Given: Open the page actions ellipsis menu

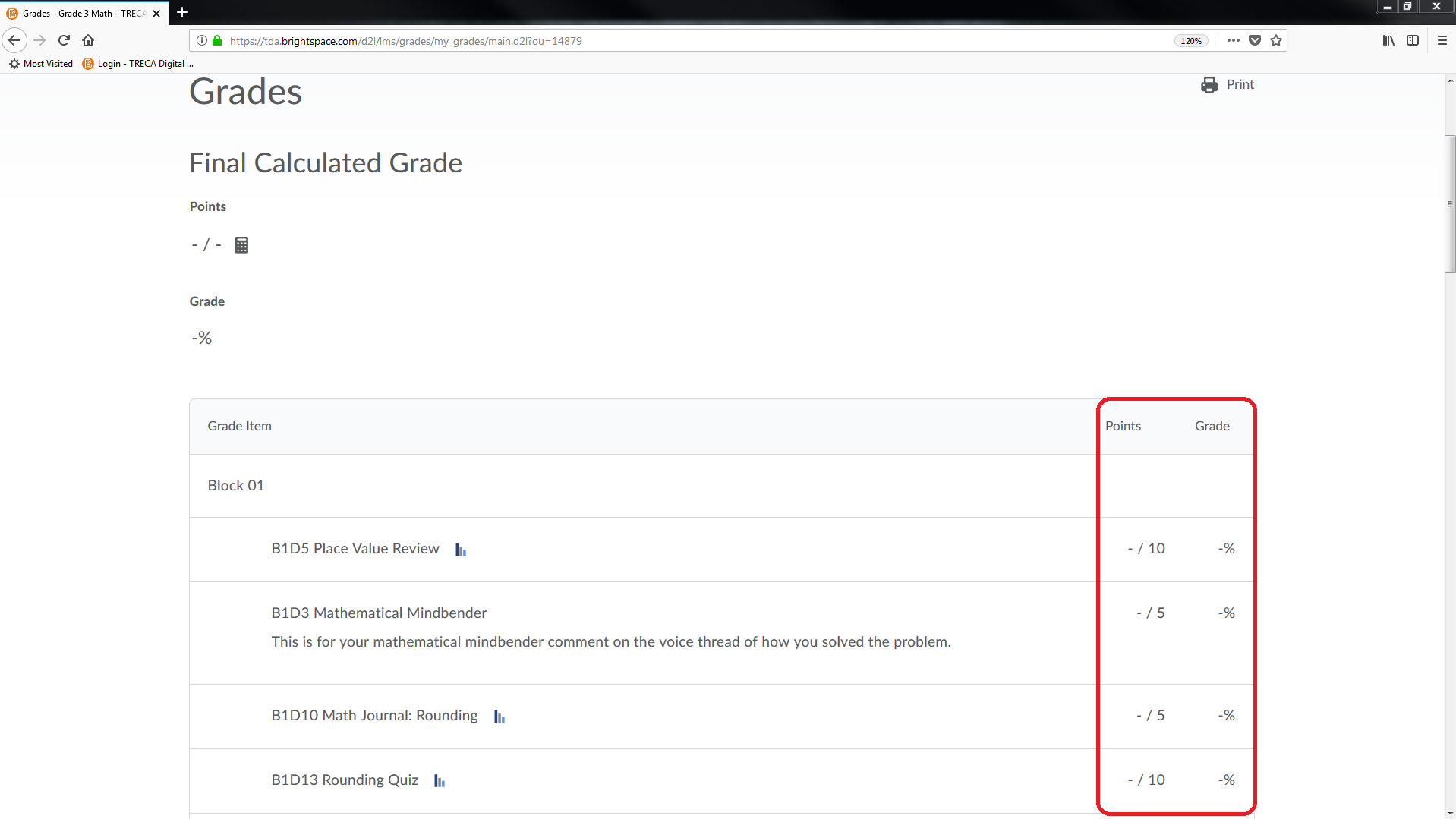Looking at the screenshot, I should 1234,40.
